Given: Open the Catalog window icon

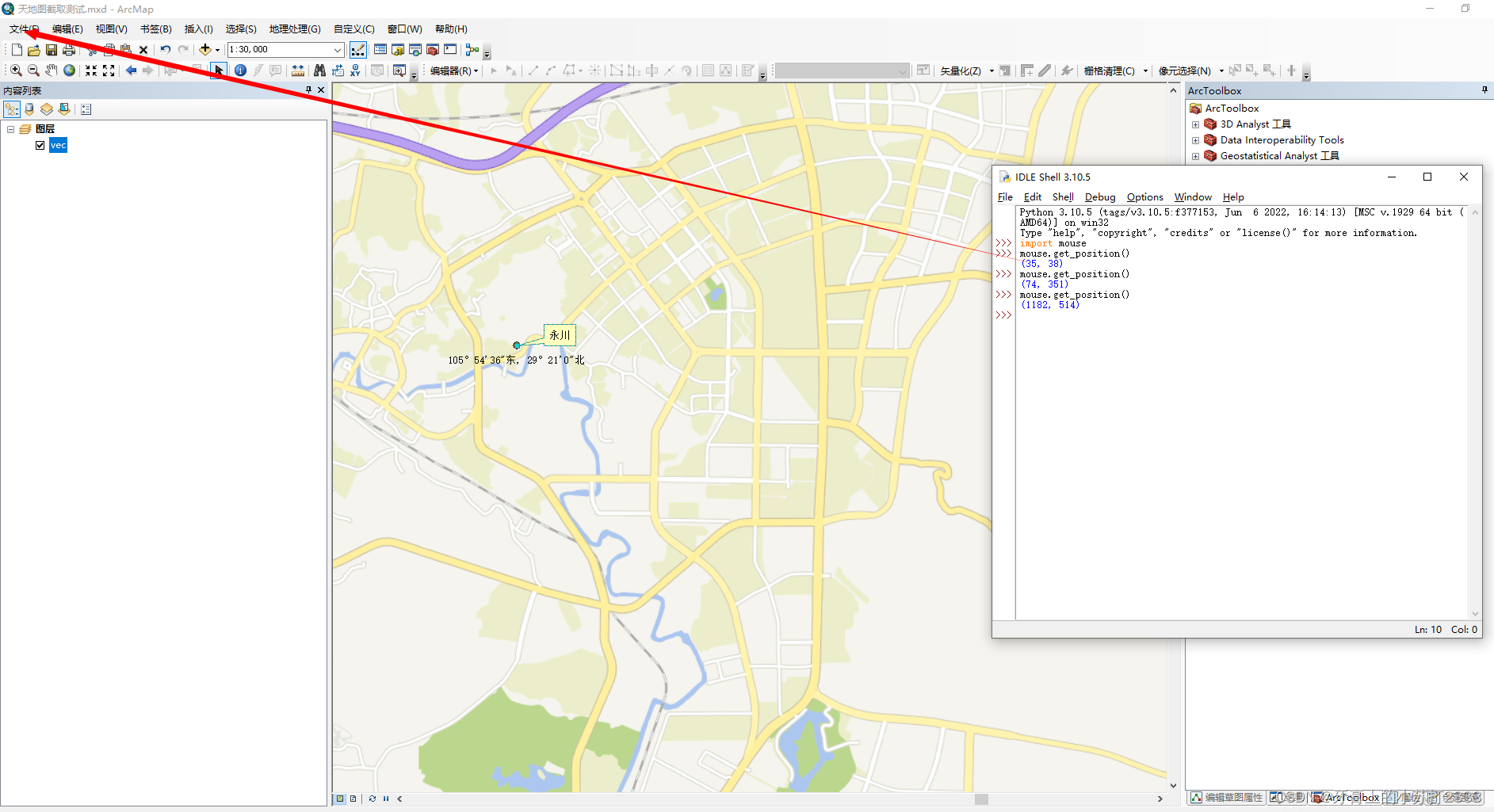Looking at the screenshot, I should [x=398, y=50].
